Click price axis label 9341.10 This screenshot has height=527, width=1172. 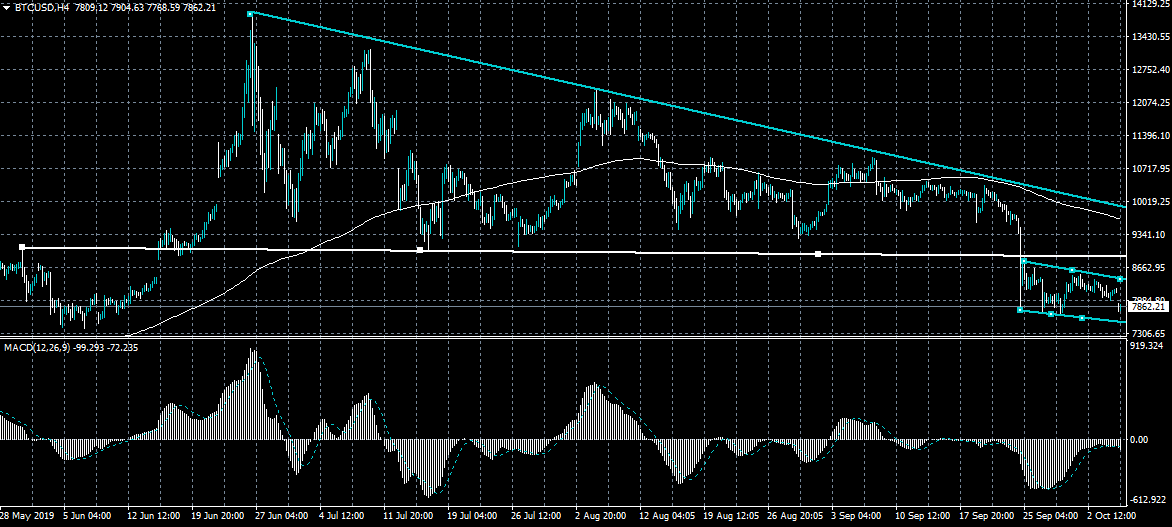tap(1150, 234)
